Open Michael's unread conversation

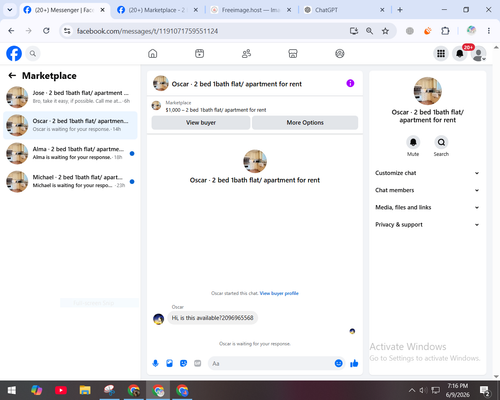pyautogui.click(x=70, y=182)
